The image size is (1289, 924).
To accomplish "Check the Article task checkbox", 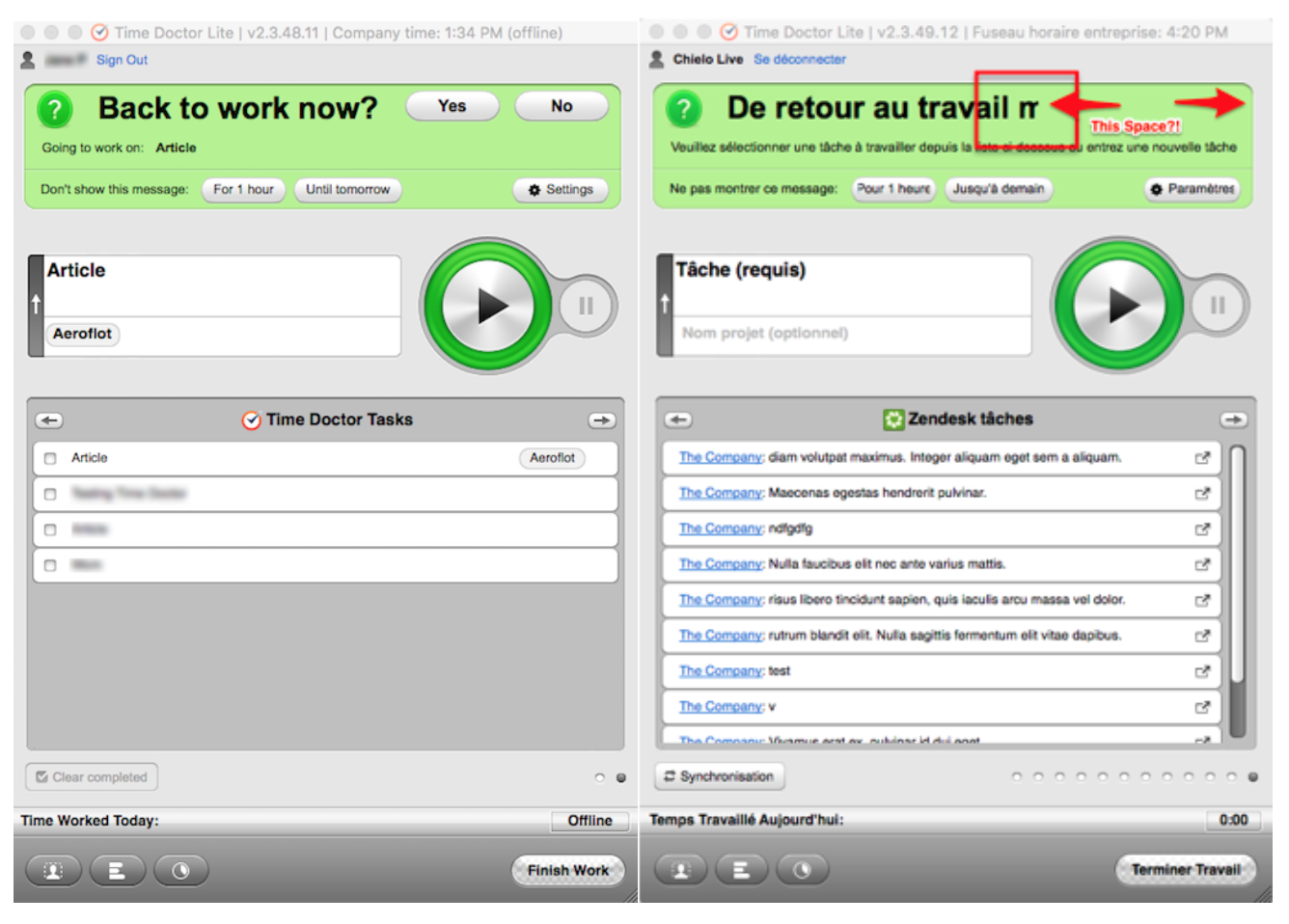I will pyautogui.click(x=50, y=459).
